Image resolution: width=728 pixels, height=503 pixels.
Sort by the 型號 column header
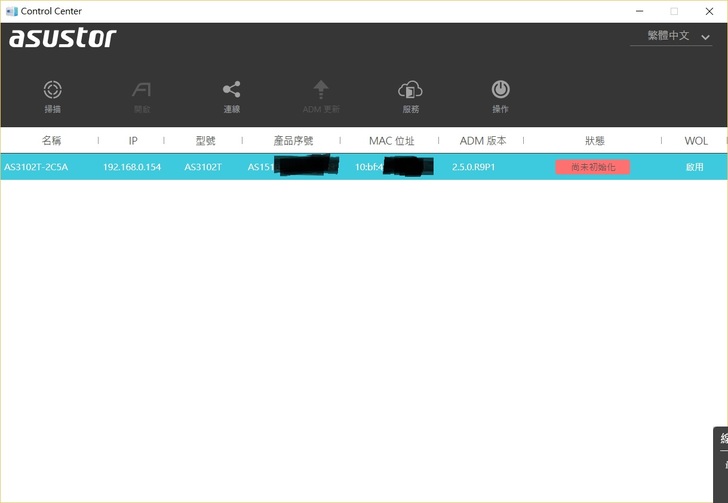(205, 140)
